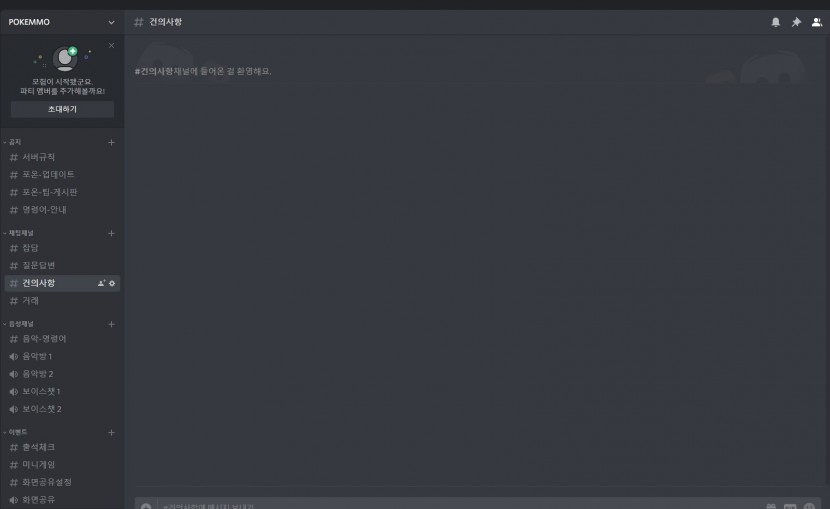Add channel to 공지 category

click(111, 142)
